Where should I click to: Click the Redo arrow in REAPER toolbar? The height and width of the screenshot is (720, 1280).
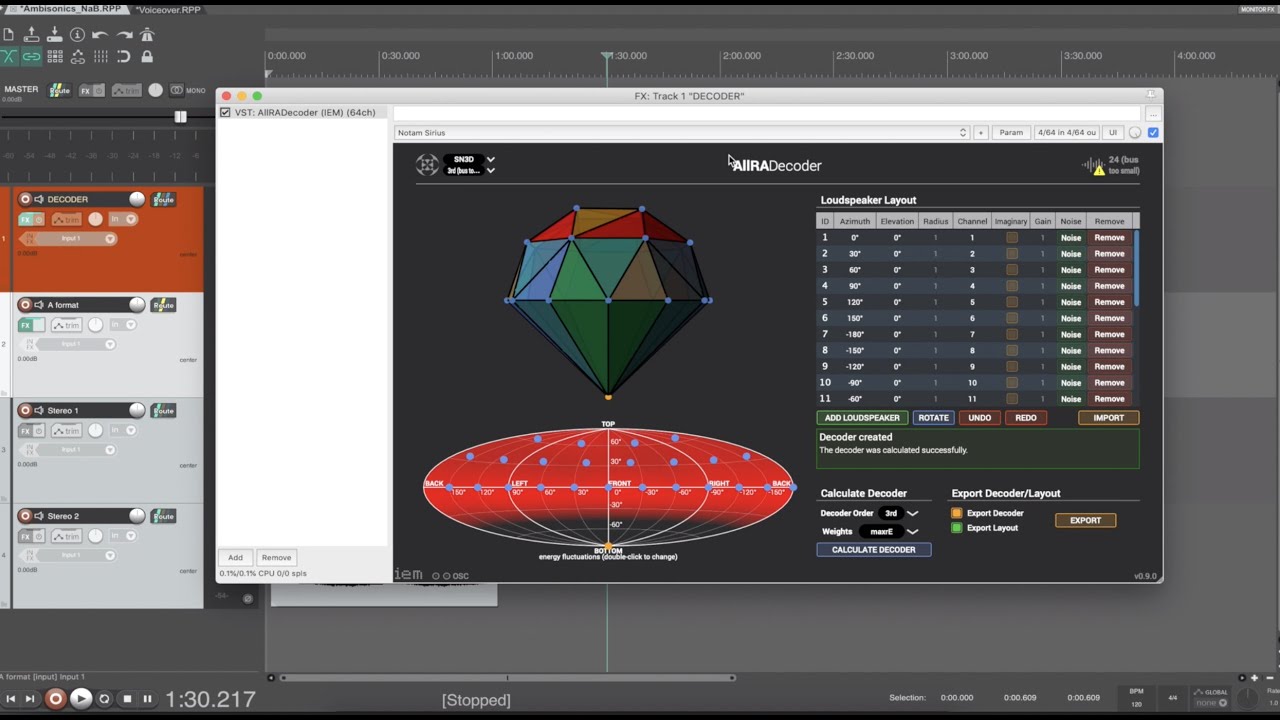(124, 34)
